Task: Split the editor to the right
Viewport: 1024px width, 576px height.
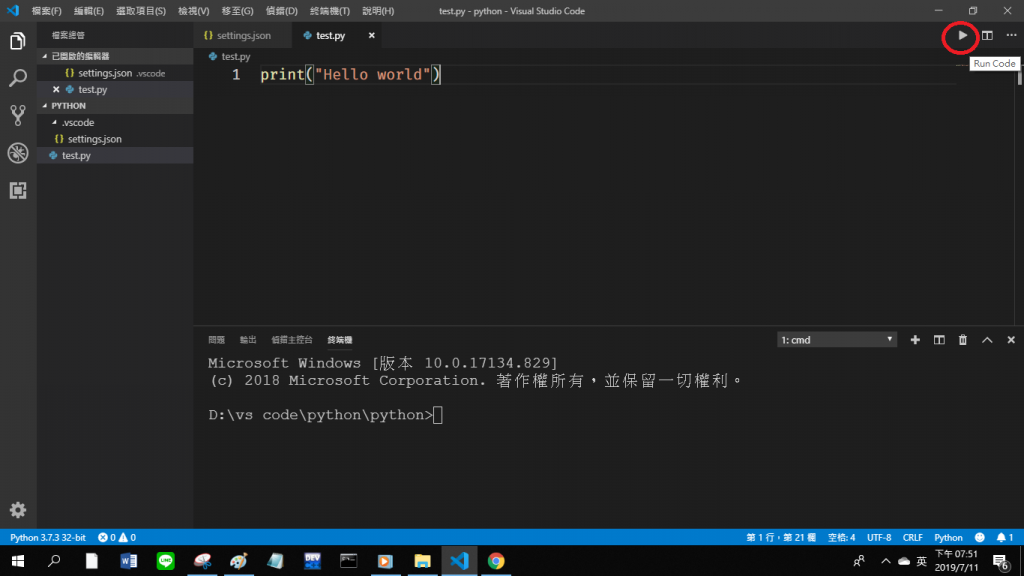Action: click(987, 35)
